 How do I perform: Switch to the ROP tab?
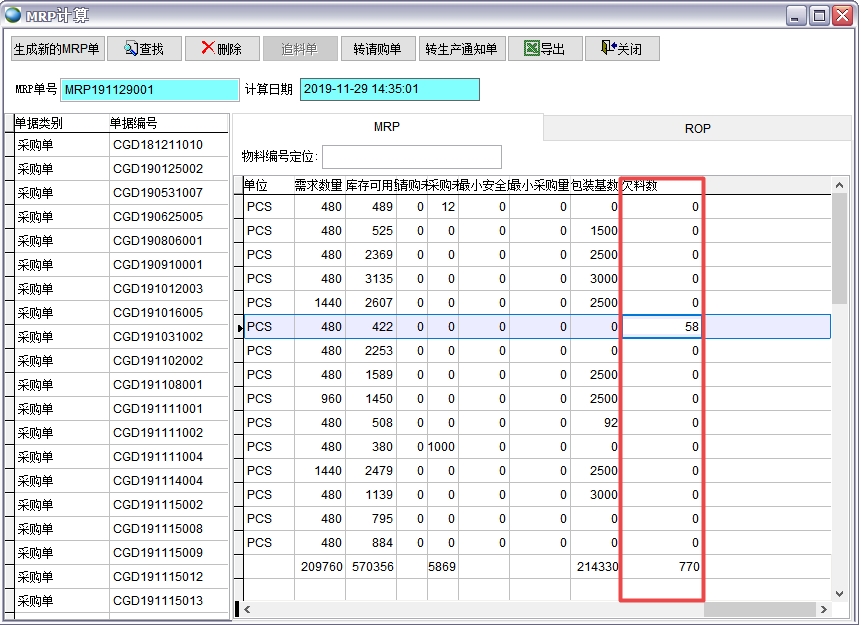coord(697,127)
